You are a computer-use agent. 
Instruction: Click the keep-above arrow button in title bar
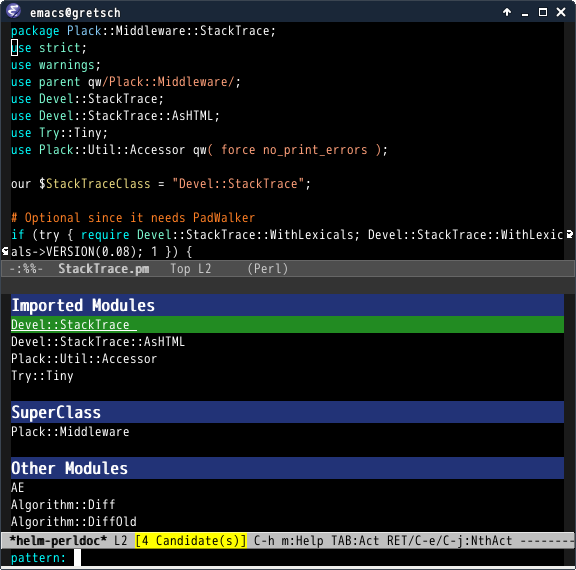pos(507,12)
